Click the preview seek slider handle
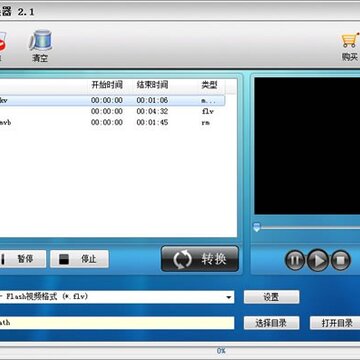This screenshot has width=360, height=360. 257,227
